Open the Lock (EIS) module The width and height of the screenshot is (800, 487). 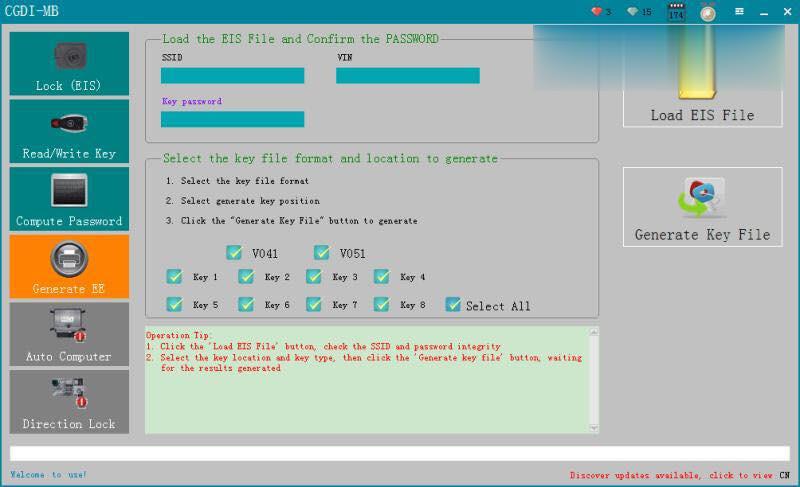pyautogui.click(x=69, y=64)
